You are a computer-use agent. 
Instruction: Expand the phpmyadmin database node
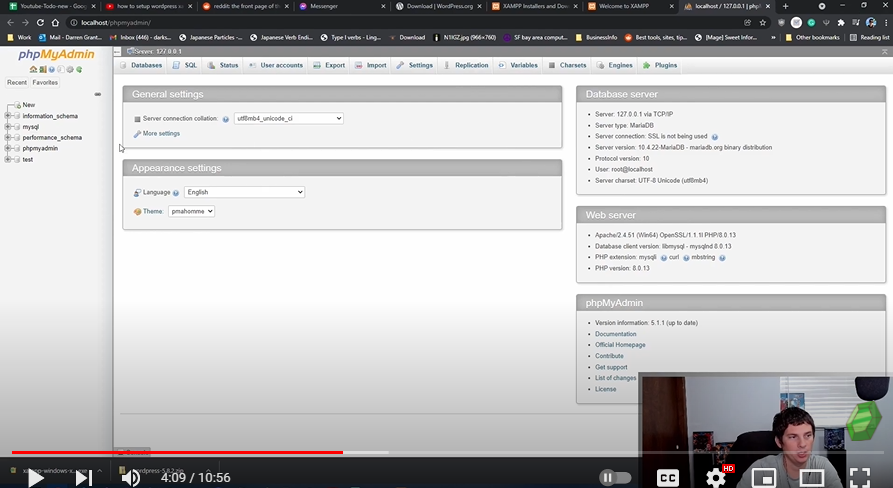(x=8, y=148)
